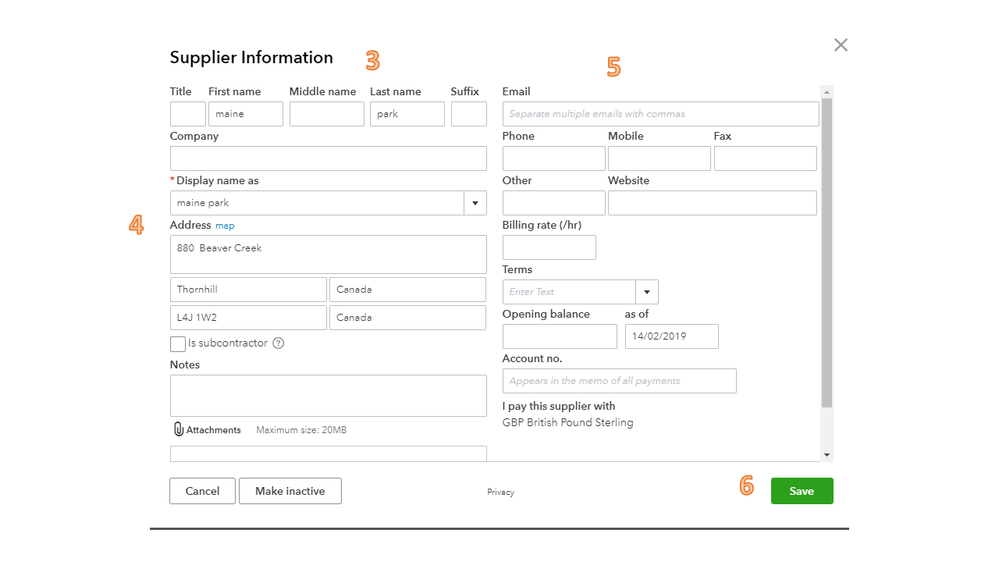Tick the Is subcontractor checkbox
Viewport: 999px width, 562px height.
pos(178,344)
